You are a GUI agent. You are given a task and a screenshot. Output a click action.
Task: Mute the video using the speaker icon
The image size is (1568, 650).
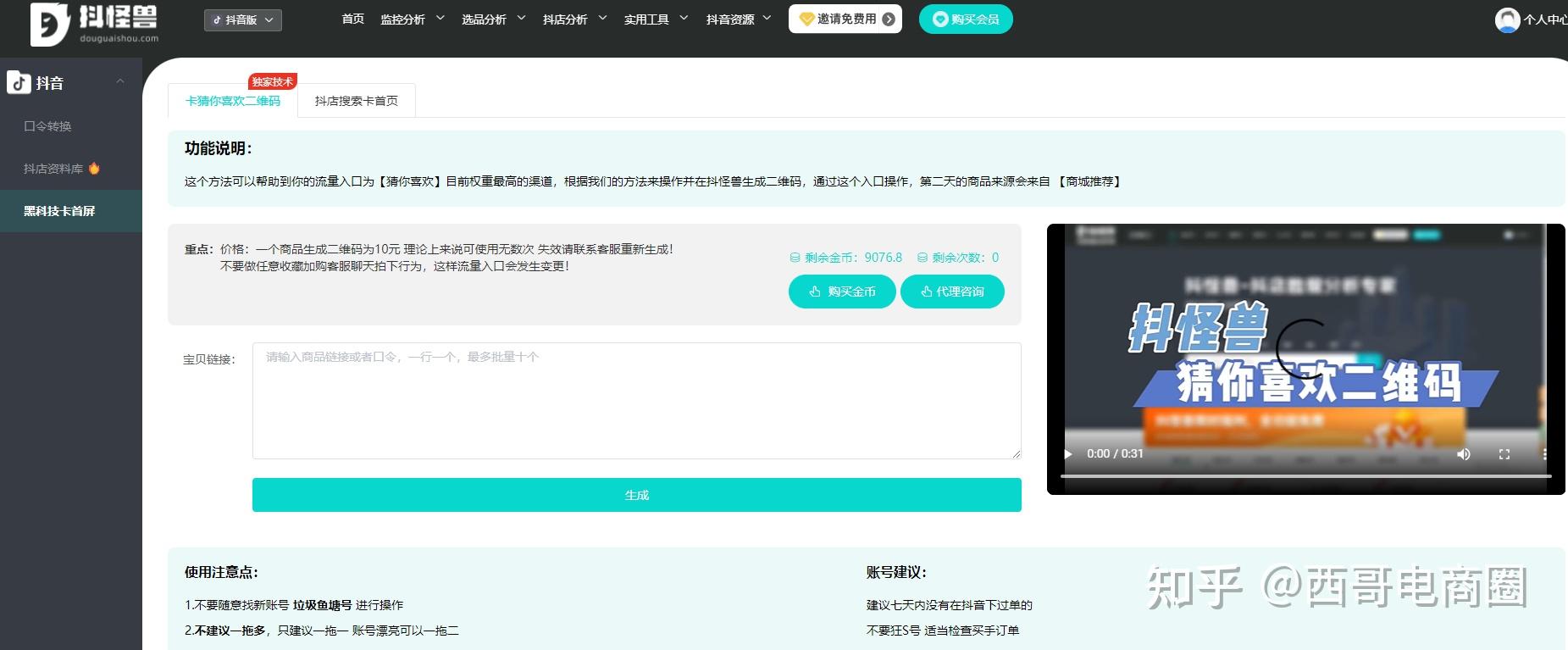tap(1464, 454)
